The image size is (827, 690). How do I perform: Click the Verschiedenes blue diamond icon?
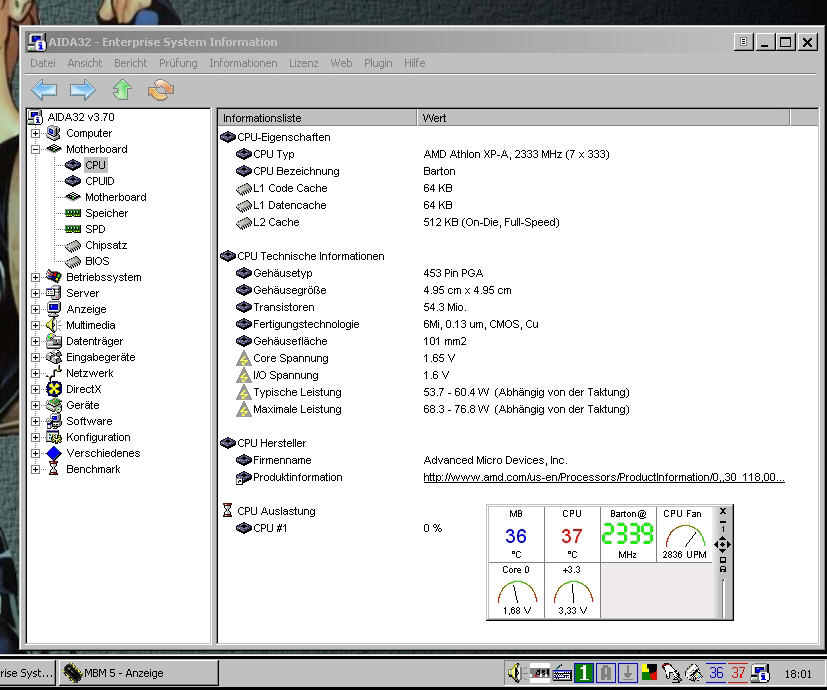(54, 453)
